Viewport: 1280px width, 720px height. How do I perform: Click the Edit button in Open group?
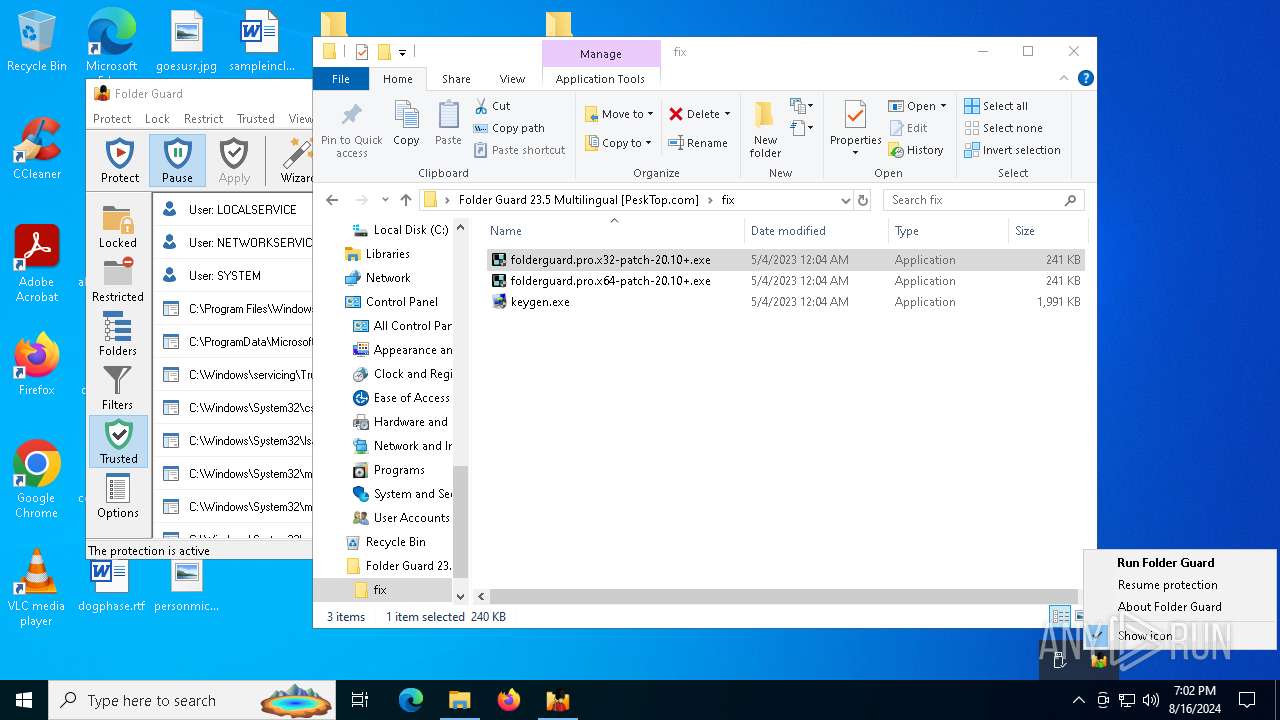click(x=908, y=128)
